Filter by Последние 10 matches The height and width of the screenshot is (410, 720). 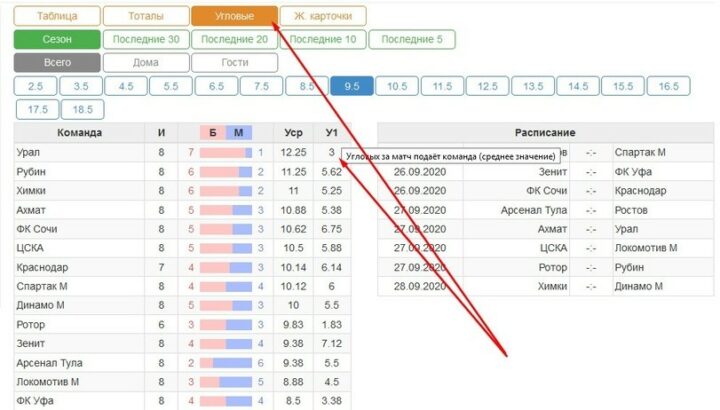[323, 39]
